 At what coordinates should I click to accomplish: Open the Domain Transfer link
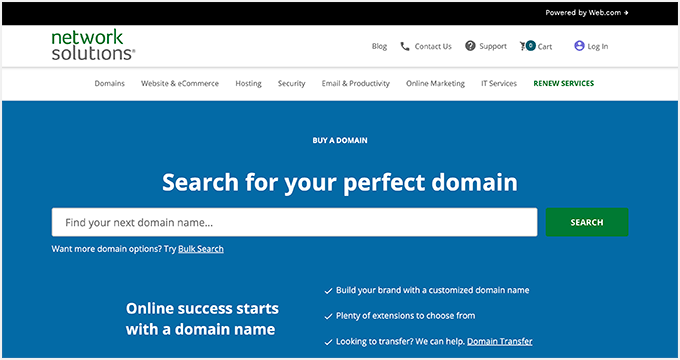(x=500, y=341)
